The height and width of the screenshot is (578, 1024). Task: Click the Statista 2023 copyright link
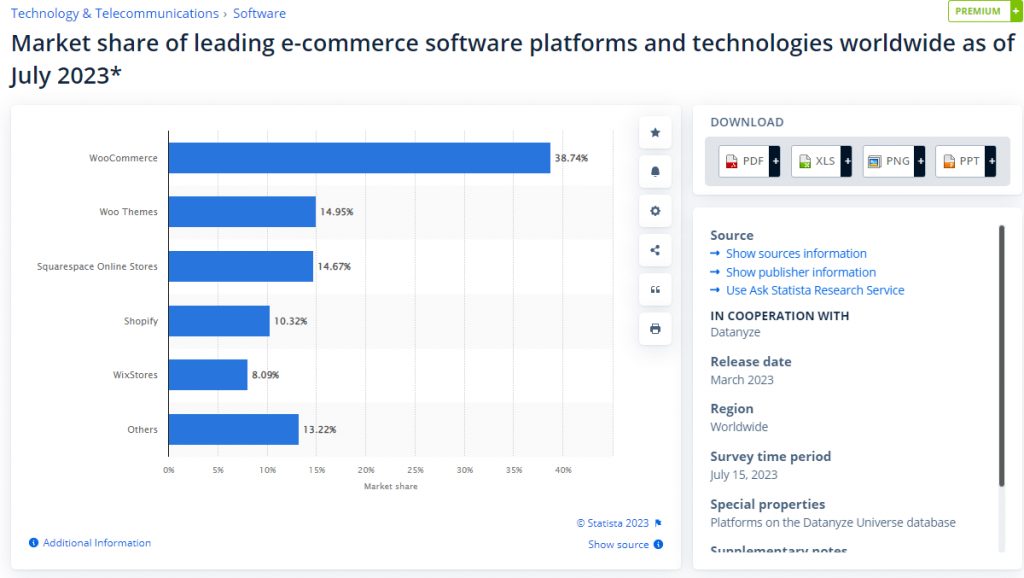click(x=613, y=523)
